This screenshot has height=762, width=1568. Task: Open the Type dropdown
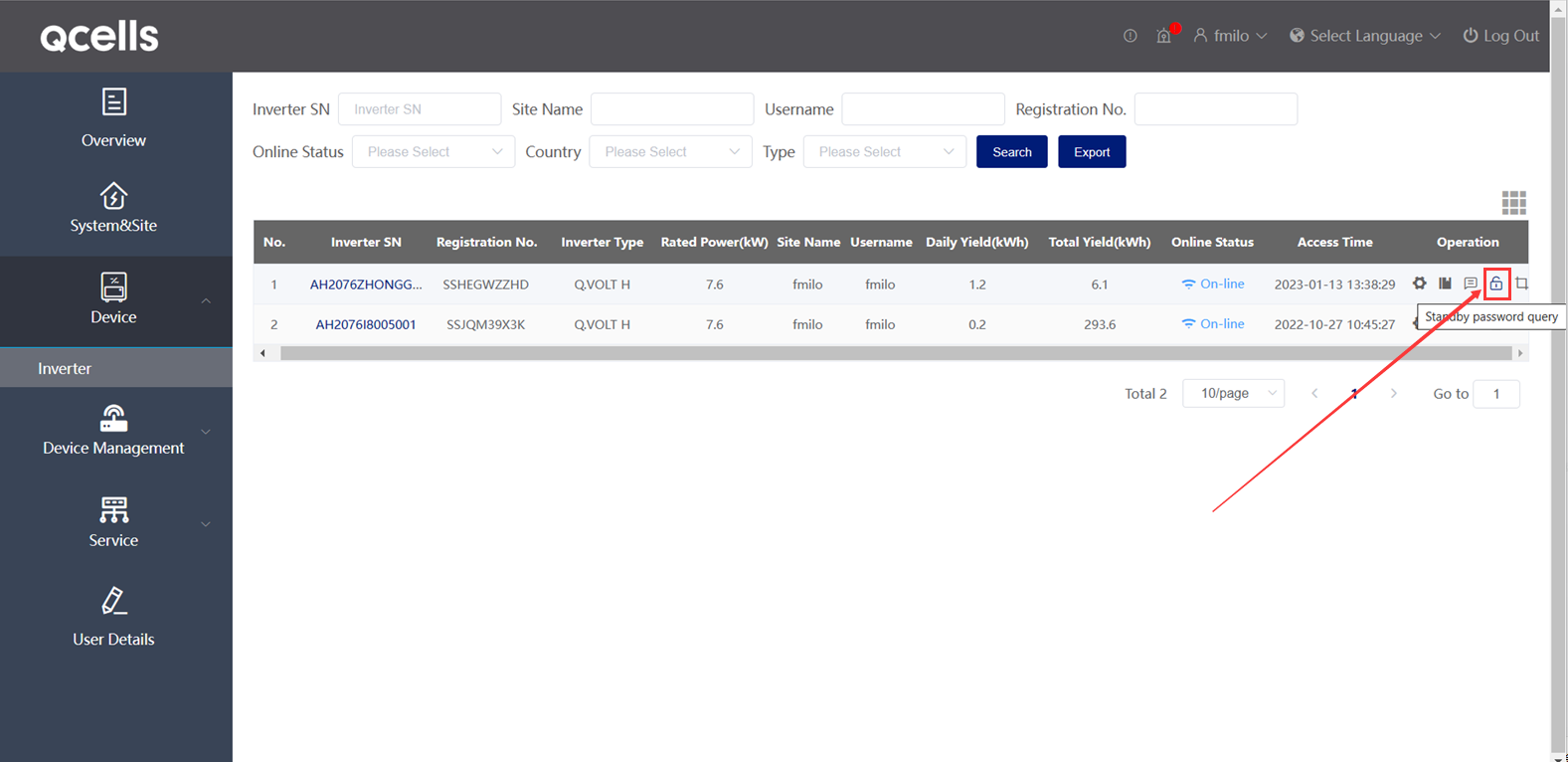tap(885, 151)
